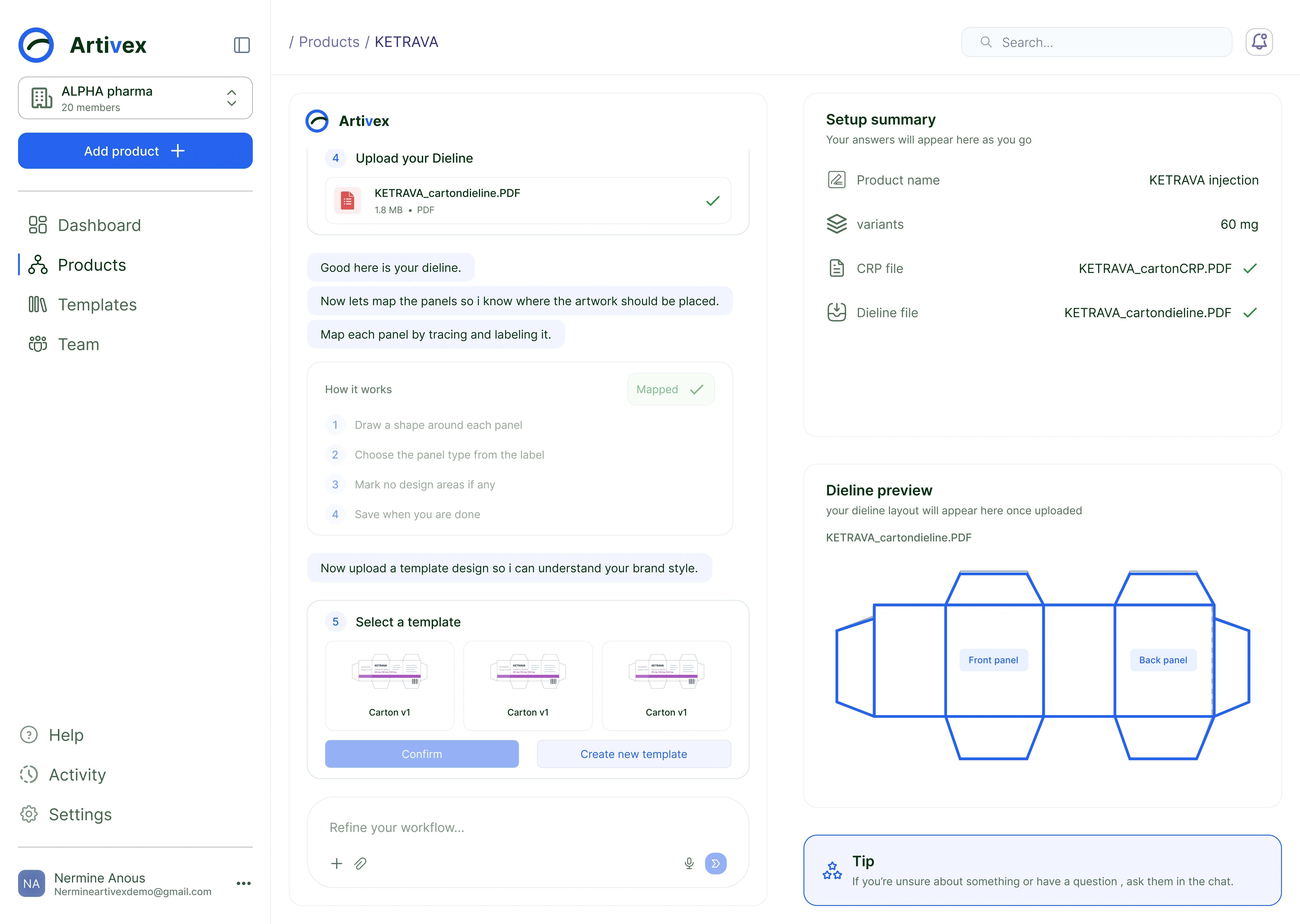The width and height of the screenshot is (1300, 924).
Task: Start voice input with the microphone icon
Action: tap(689, 864)
